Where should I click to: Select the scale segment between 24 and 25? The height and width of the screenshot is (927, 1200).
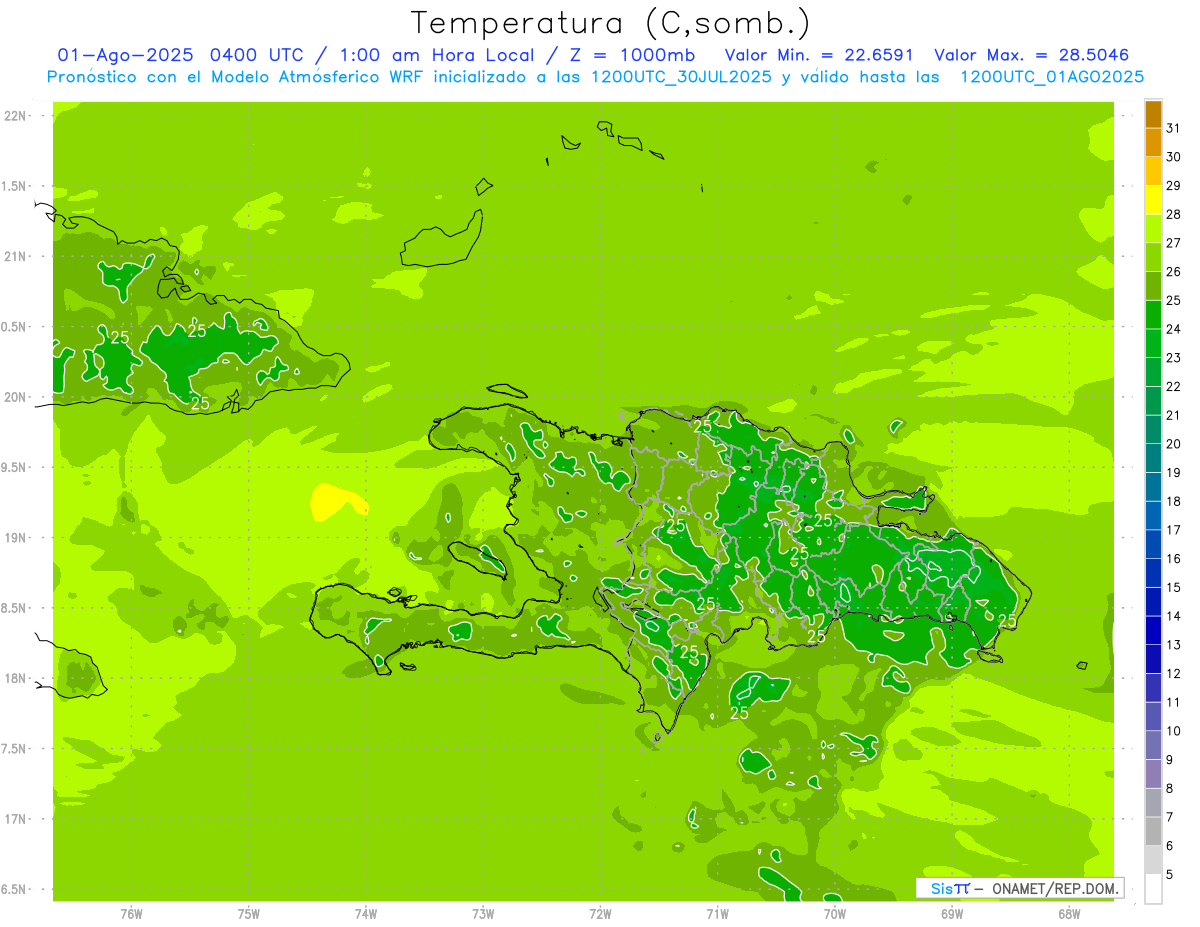coord(1153,314)
